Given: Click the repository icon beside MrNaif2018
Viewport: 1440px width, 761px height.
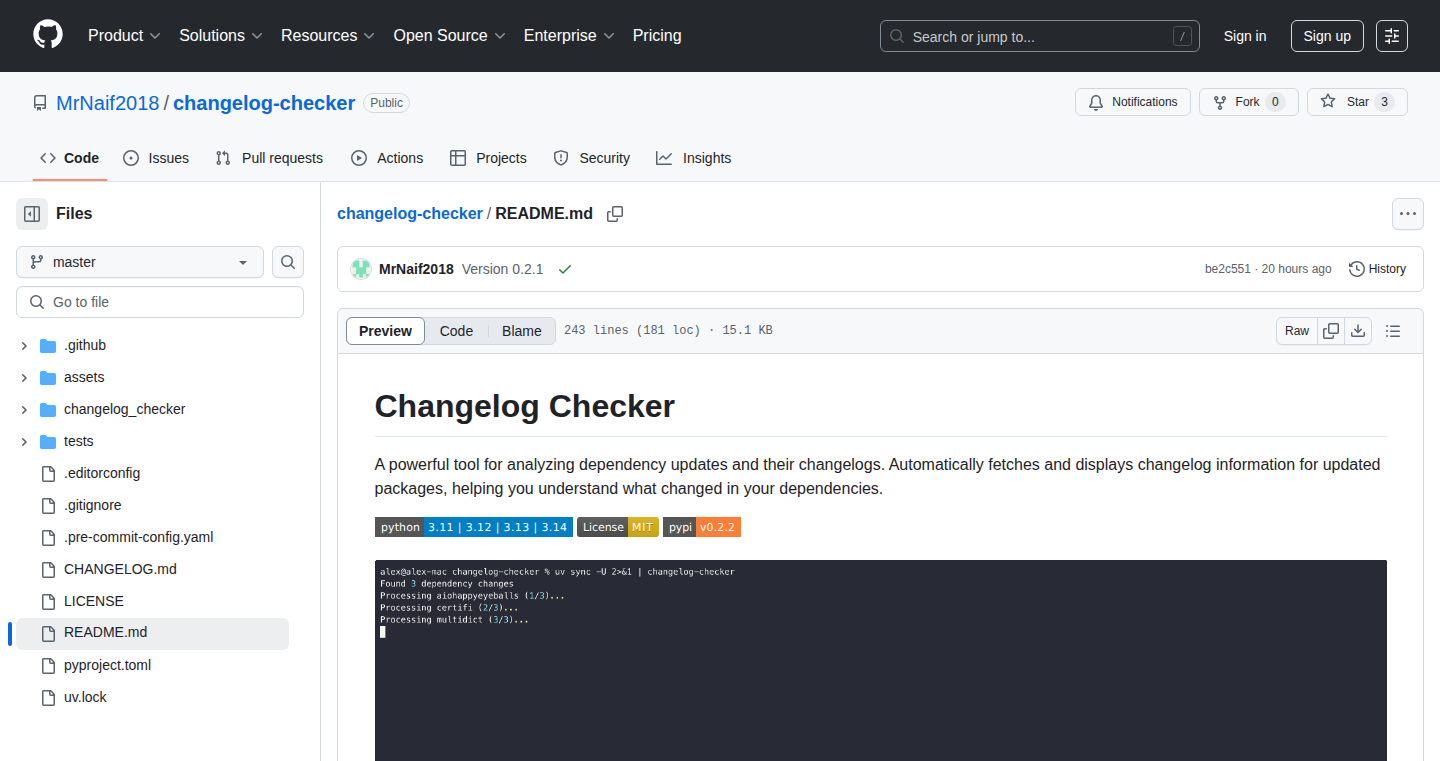Looking at the screenshot, I should (40, 103).
